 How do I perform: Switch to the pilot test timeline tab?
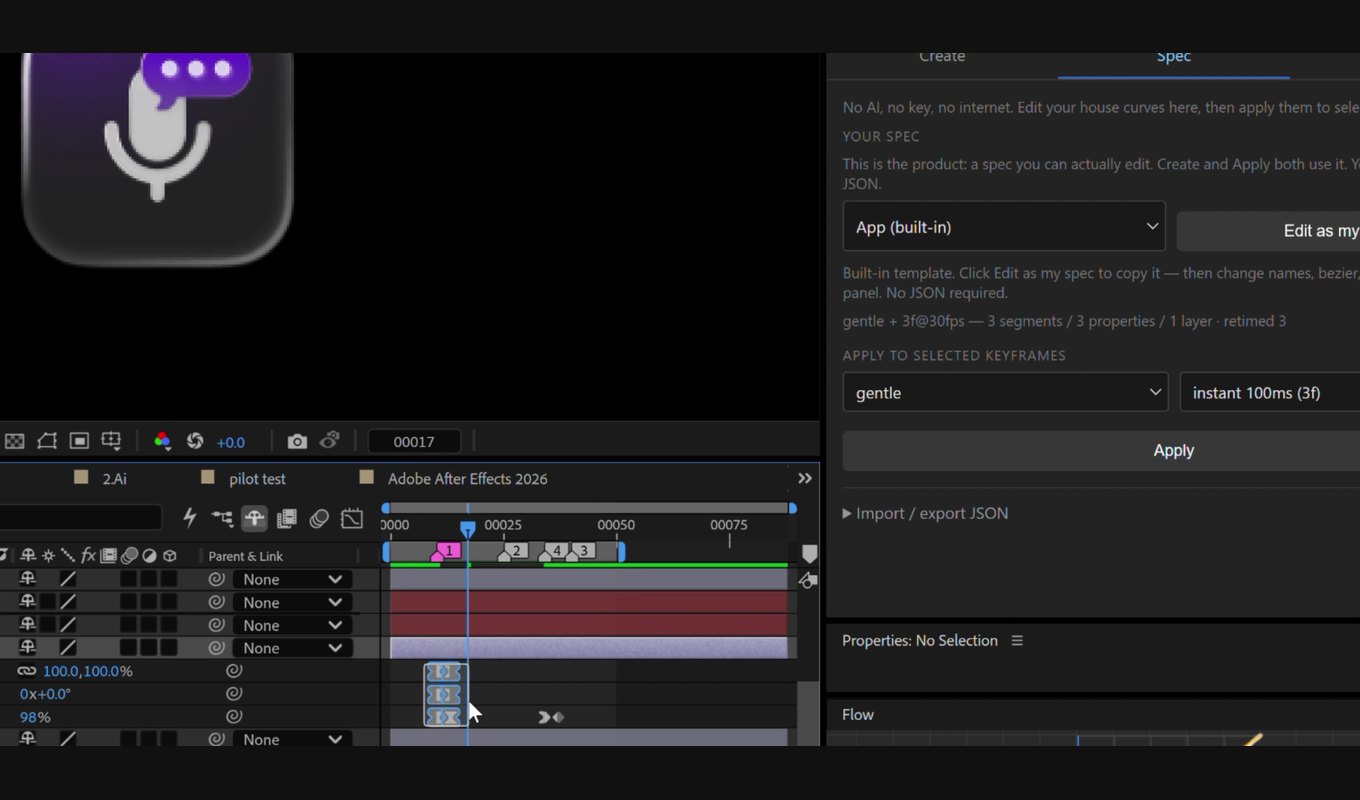[257, 479]
